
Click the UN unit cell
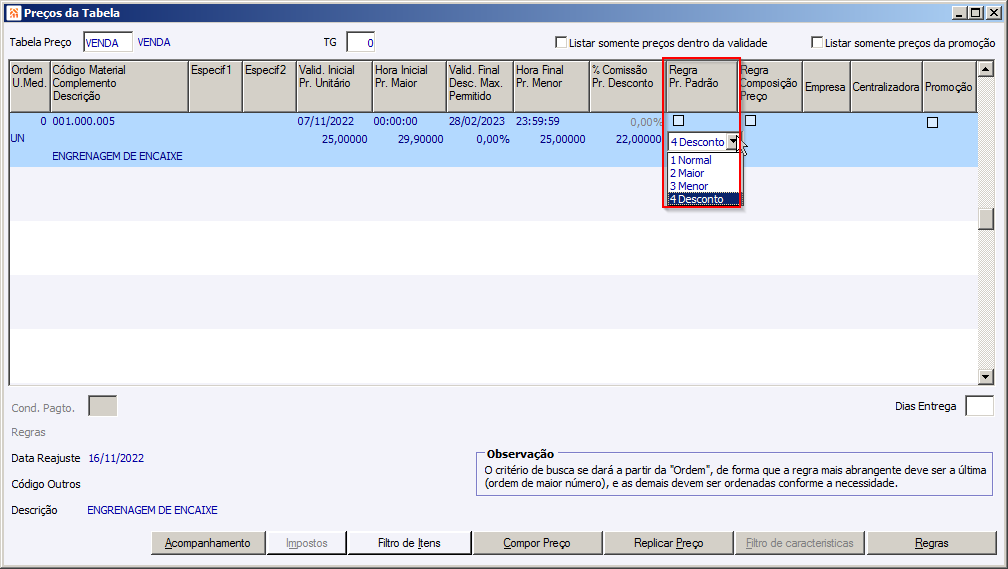tap(17, 138)
